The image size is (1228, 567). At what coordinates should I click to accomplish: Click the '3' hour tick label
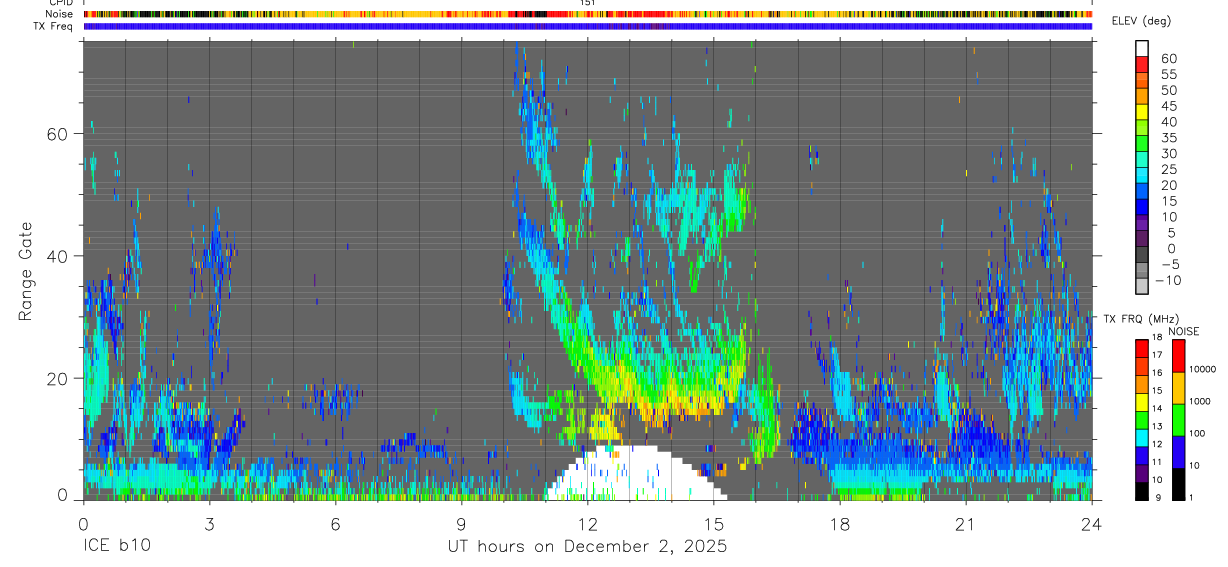pos(210,525)
